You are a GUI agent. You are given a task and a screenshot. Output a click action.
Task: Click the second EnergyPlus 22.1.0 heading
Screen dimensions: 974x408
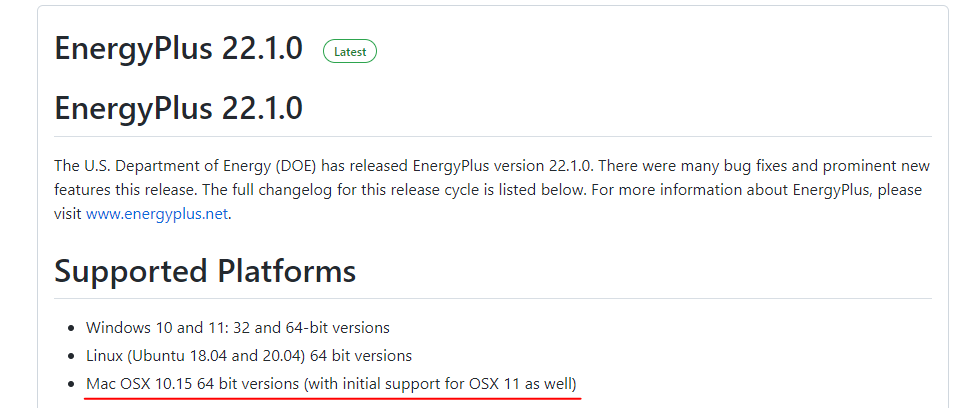point(178,108)
